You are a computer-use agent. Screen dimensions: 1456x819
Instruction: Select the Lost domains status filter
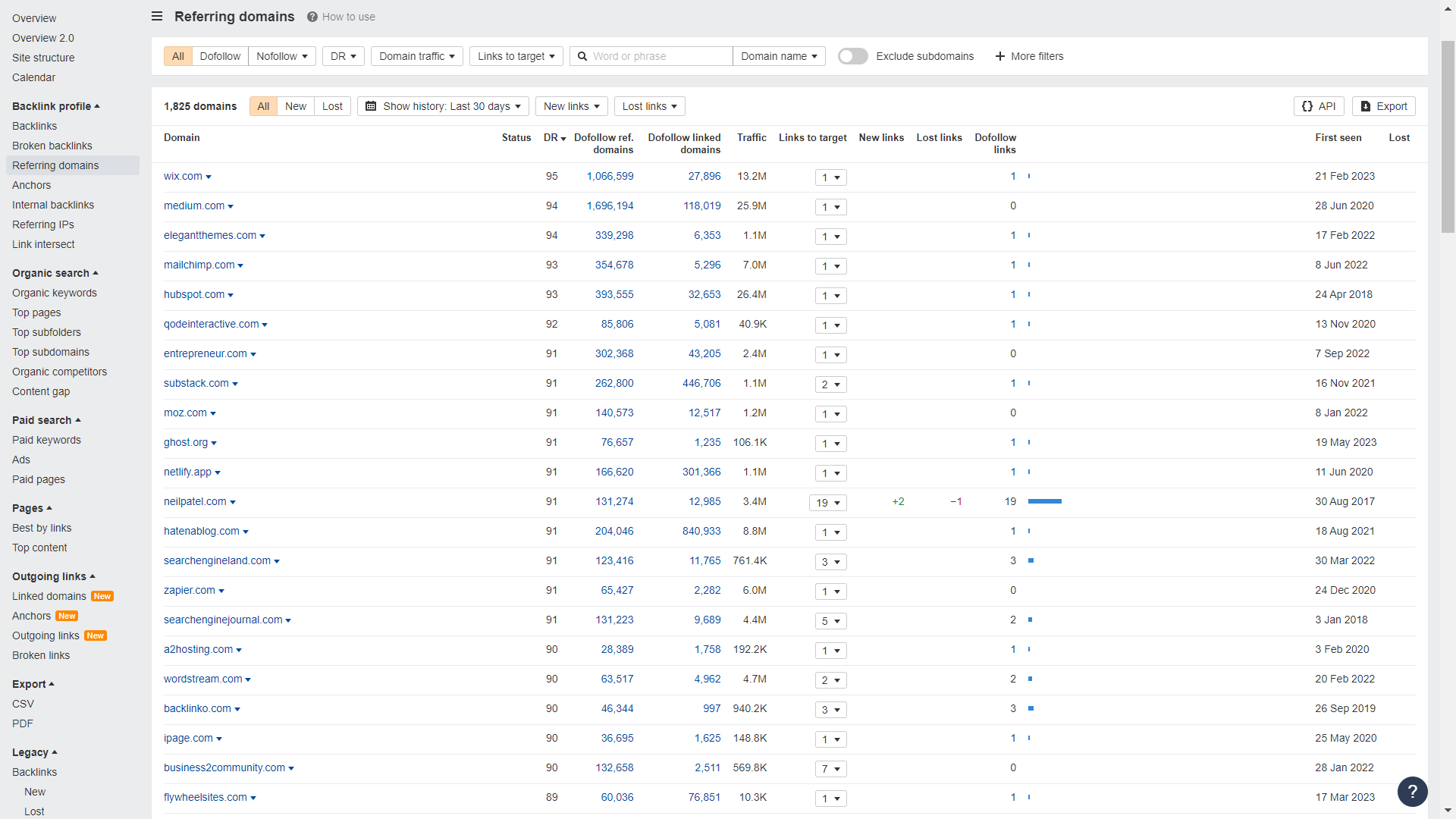[332, 106]
